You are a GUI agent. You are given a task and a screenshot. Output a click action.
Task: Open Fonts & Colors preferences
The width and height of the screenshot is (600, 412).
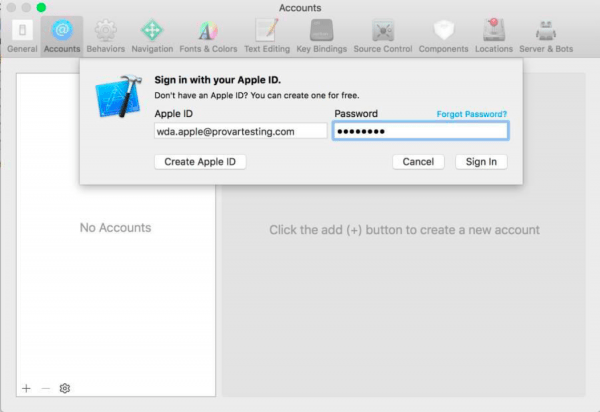(x=208, y=36)
